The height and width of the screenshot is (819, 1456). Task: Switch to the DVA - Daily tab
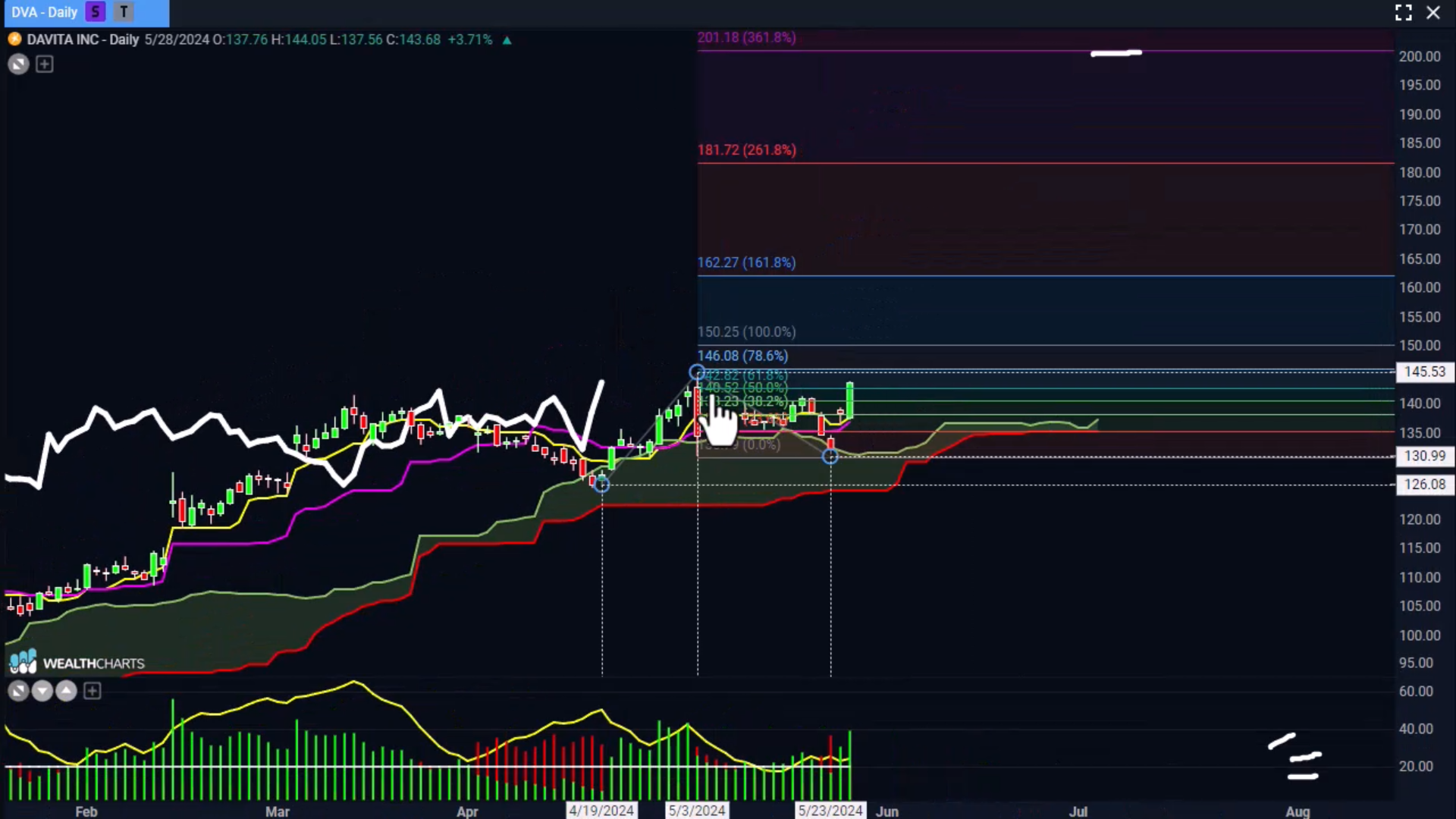tap(44, 12)
